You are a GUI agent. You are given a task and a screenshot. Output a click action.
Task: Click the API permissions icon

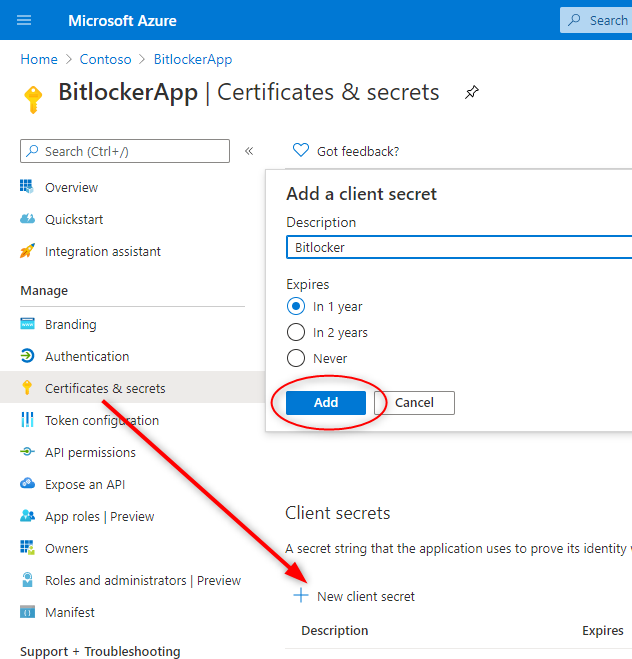(27, 452)
